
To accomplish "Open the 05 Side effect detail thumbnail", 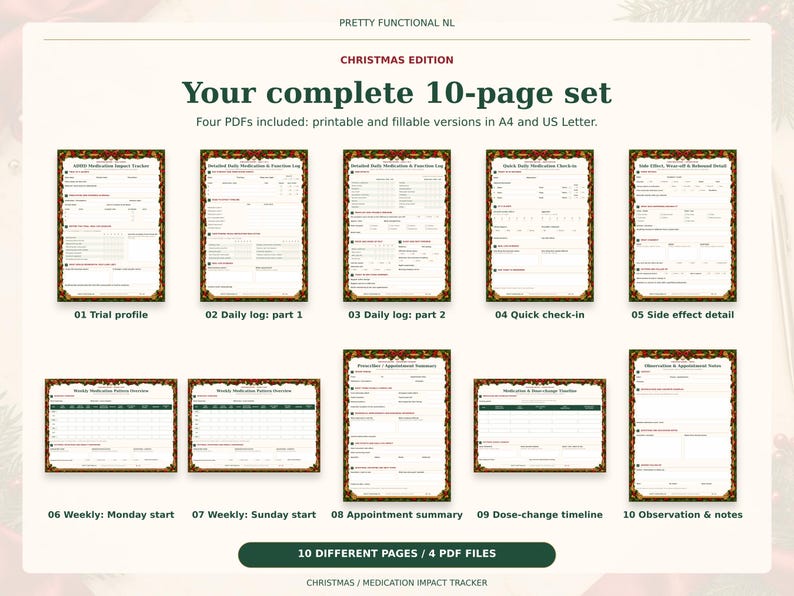I will click(683, 226).
